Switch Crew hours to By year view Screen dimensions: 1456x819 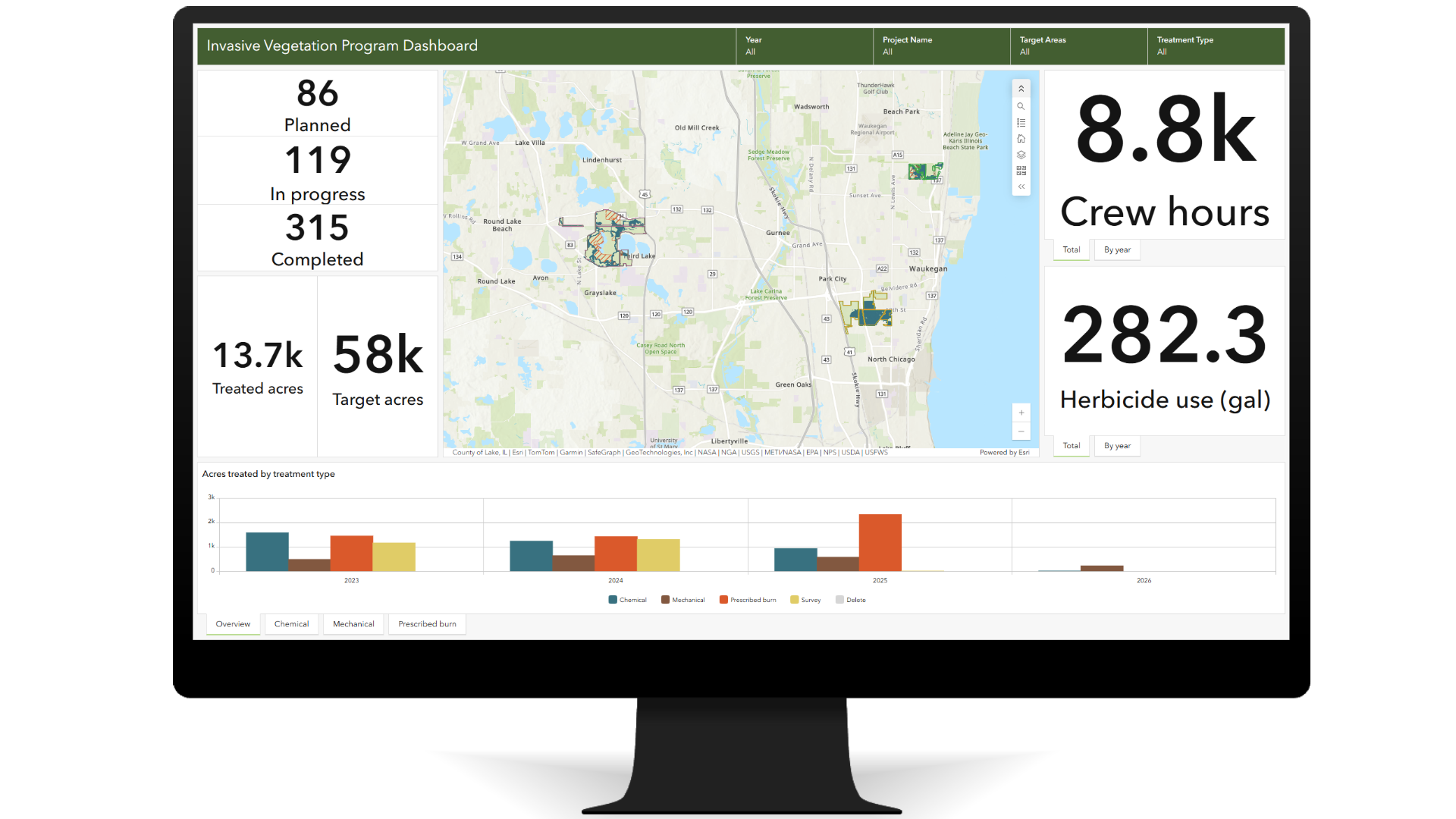(1117, 249)
